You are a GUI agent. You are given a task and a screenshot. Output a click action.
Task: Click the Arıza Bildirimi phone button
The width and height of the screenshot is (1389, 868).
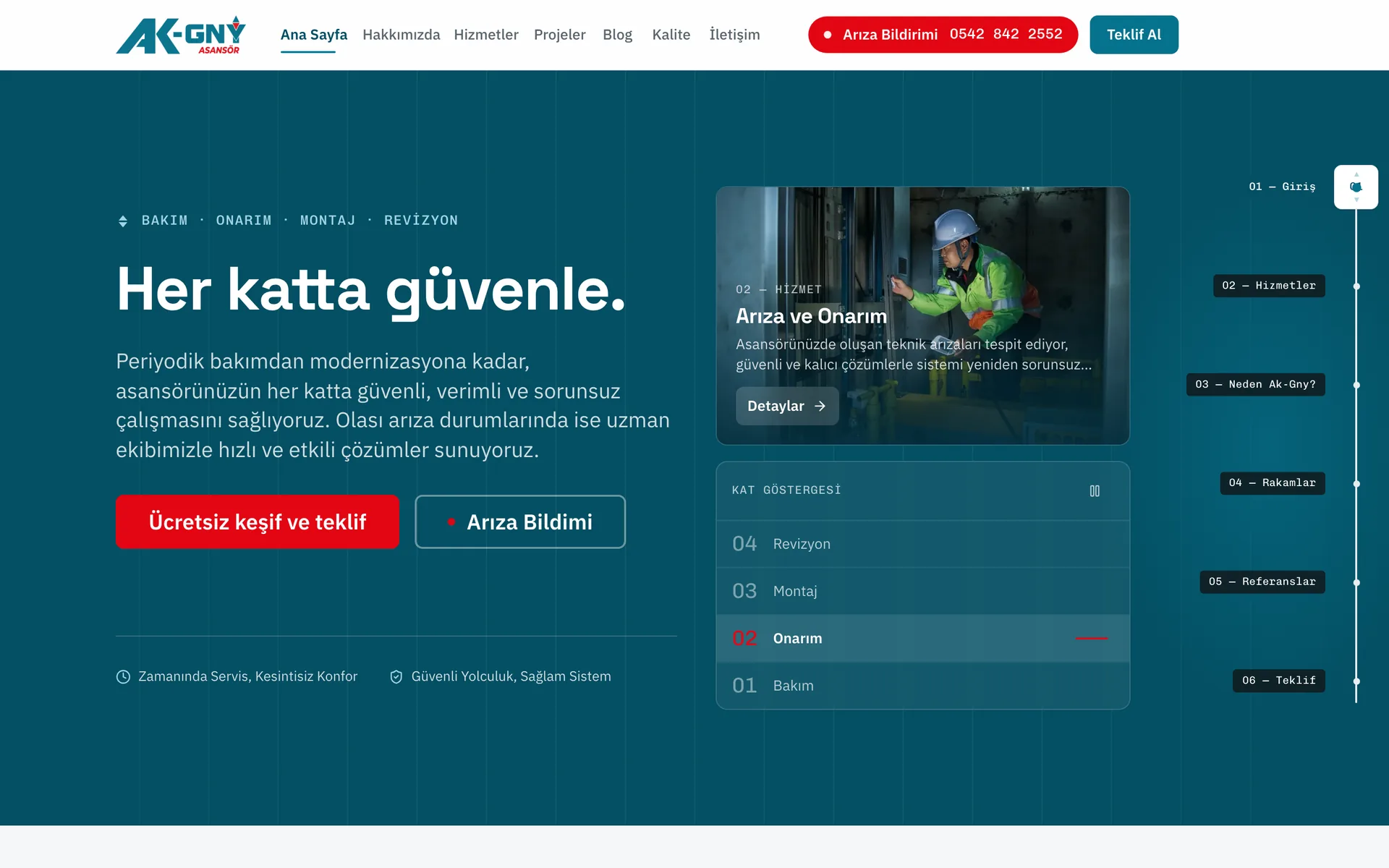click(x=943, y=35)
